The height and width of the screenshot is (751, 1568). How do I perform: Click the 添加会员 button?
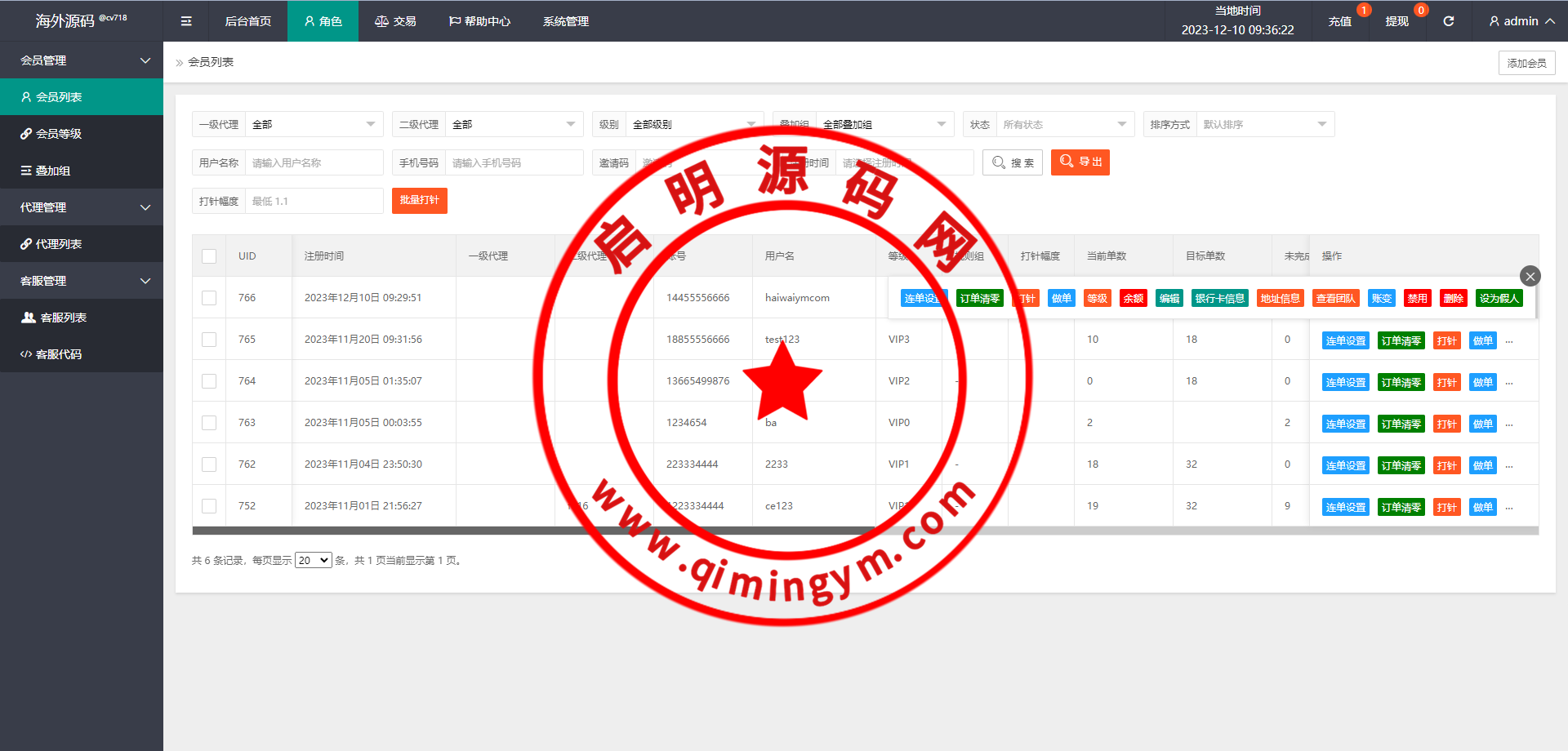point(1526,63)
